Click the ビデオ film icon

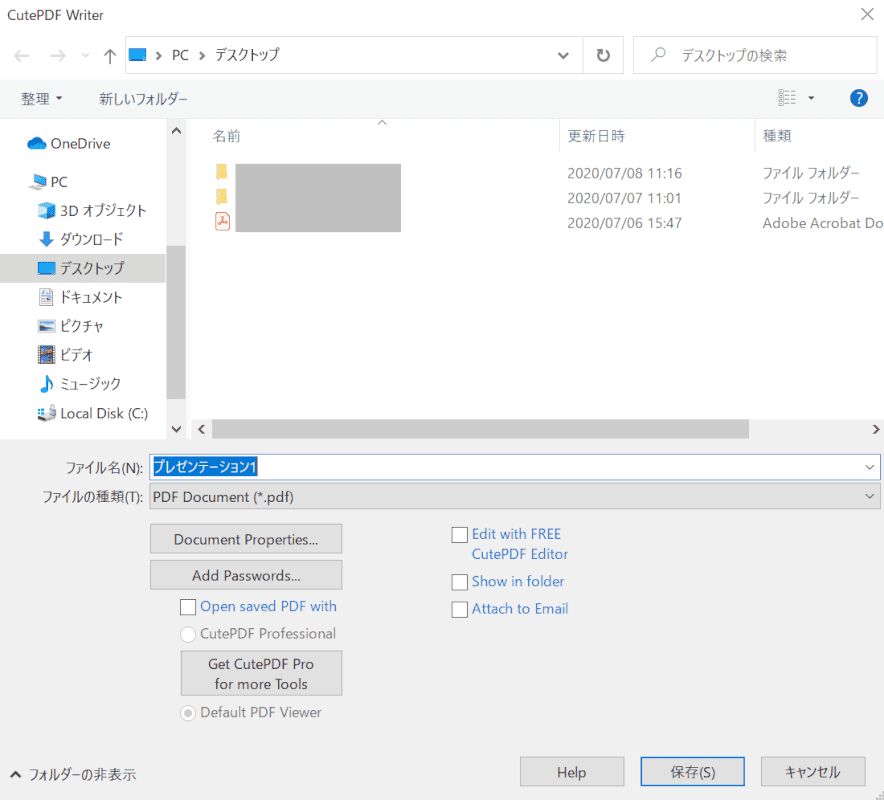pos(46,355)
